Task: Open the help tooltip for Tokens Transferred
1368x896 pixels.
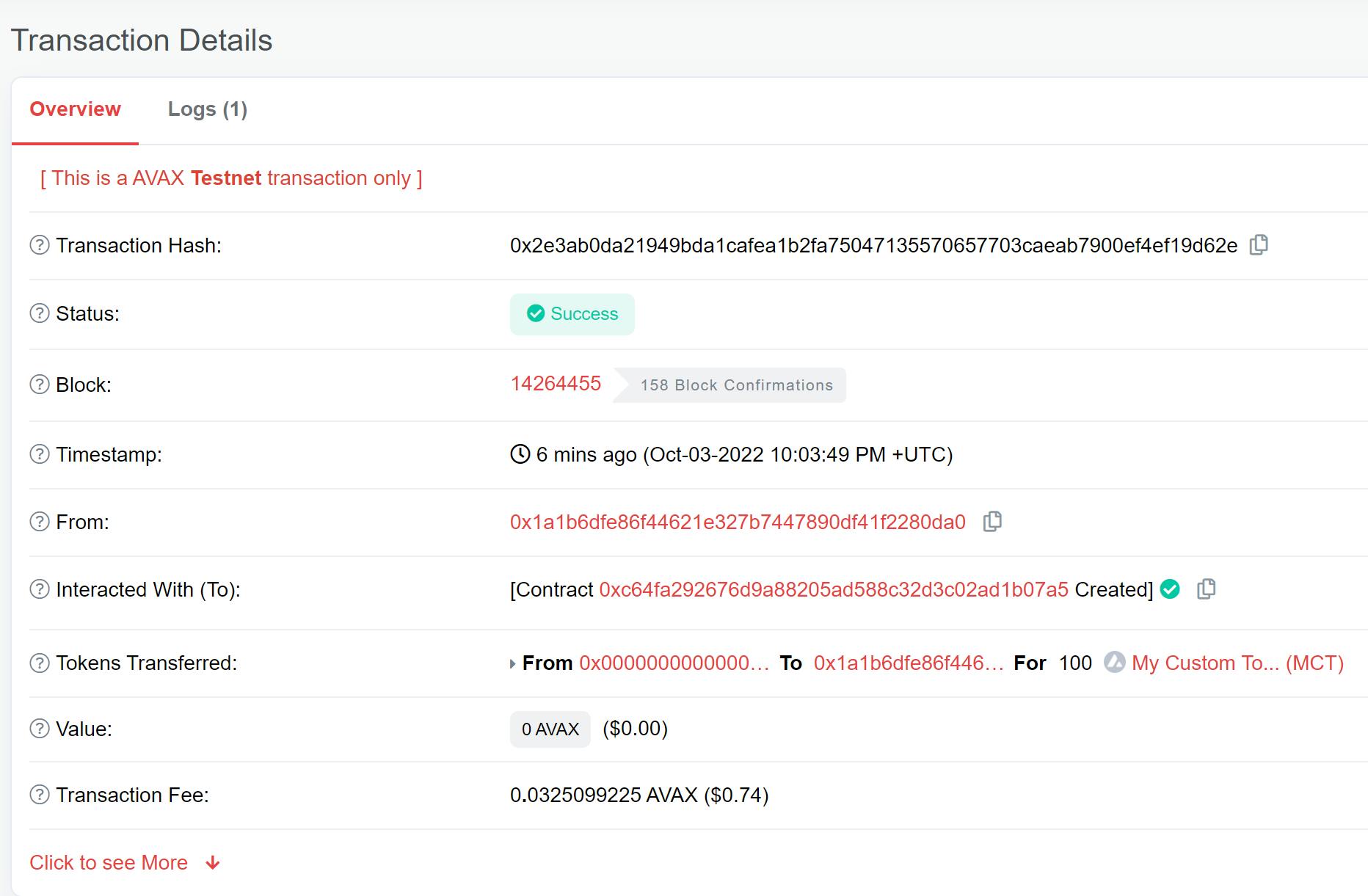Action: pyautogui.click(x=38, y=663)
